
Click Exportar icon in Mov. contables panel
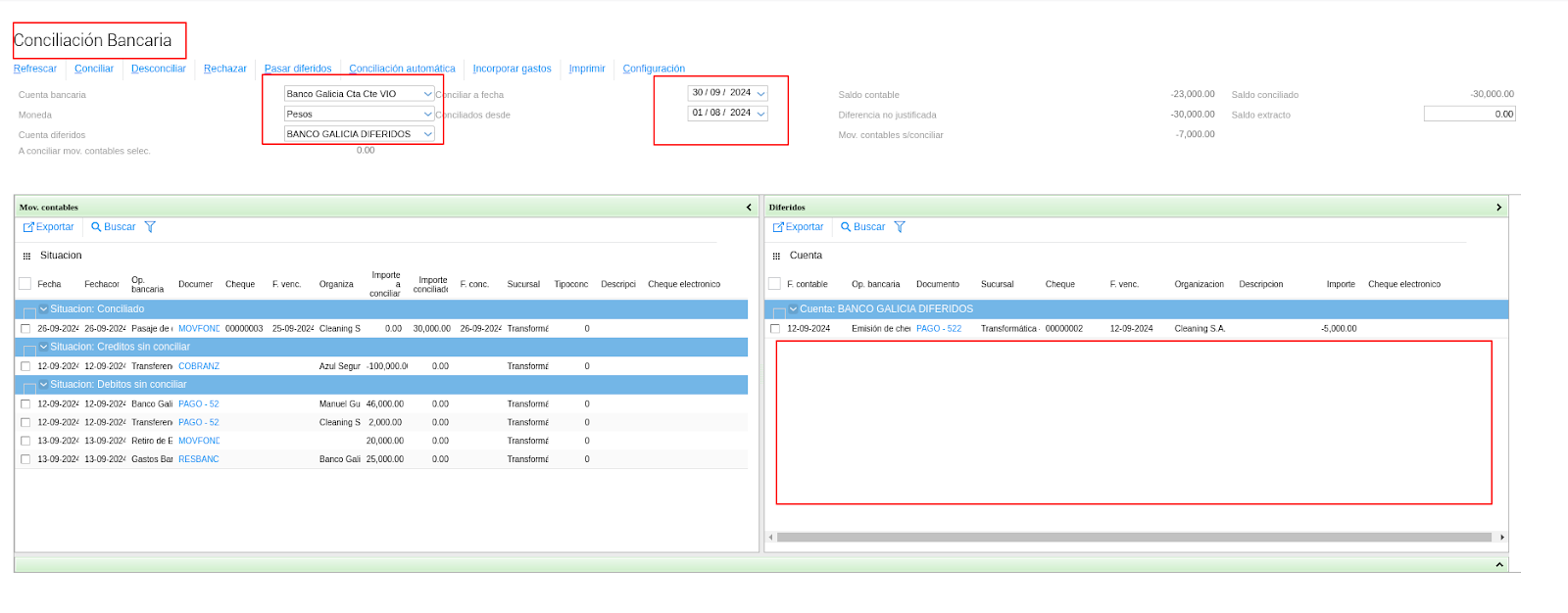[28, 227]
